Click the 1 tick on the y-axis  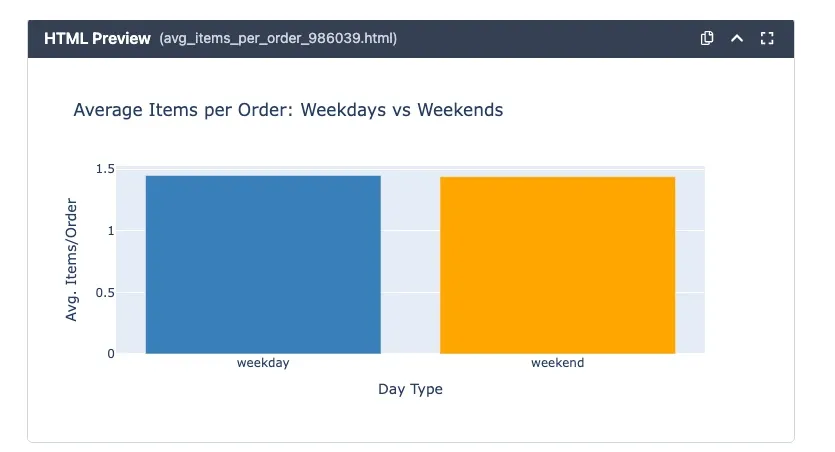[x=111, y=230]
